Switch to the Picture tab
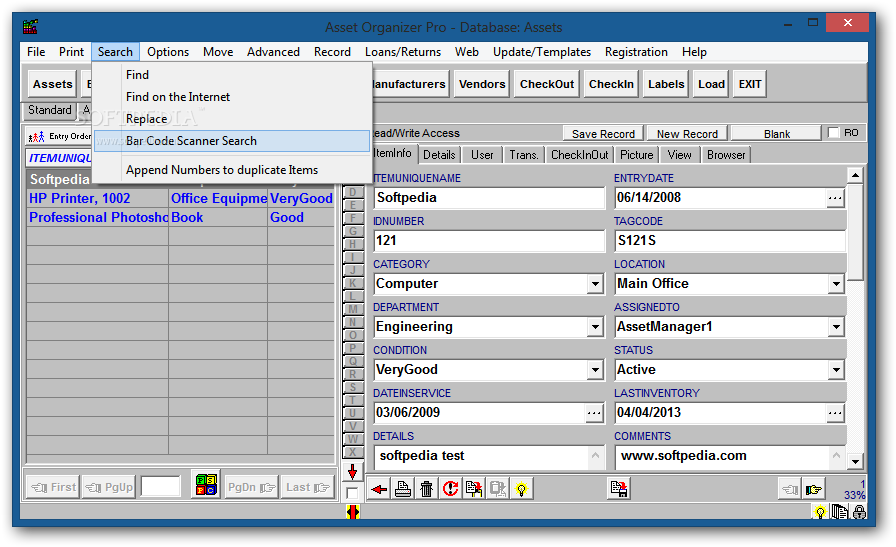Image resolution: width=896 pixels, height=547 pixels. [637, 155]
